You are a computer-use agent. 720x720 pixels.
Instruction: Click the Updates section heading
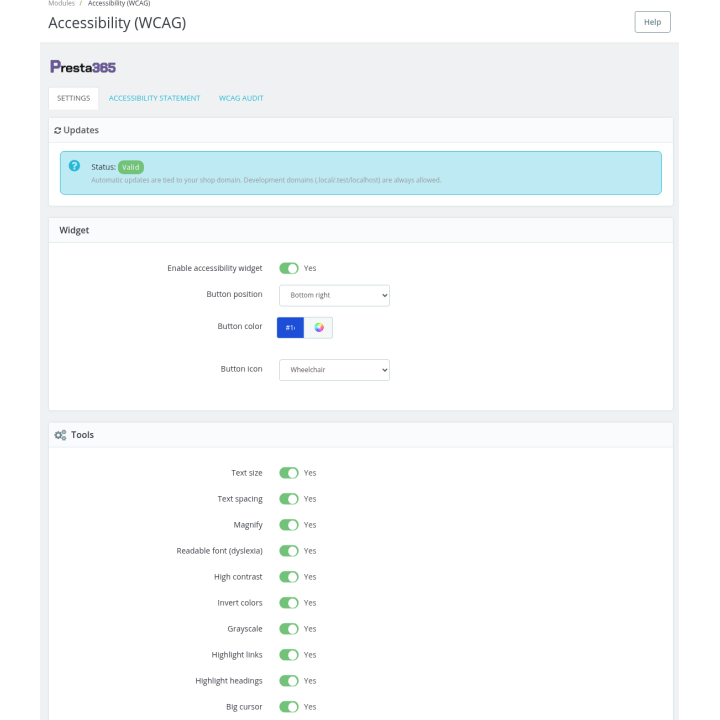click(x=81, y=130)
